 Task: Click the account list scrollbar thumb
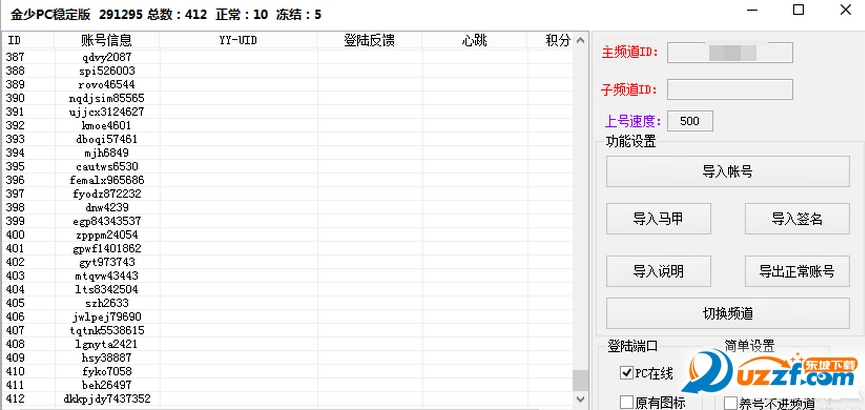580,380
